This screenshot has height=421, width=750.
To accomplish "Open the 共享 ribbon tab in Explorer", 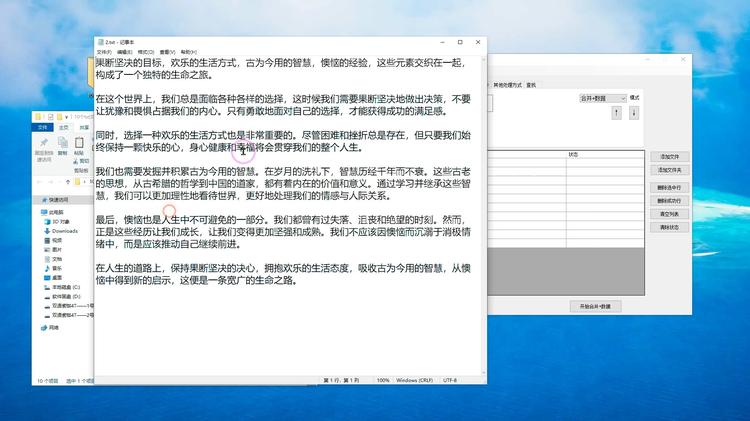I will tap(84, 127).
